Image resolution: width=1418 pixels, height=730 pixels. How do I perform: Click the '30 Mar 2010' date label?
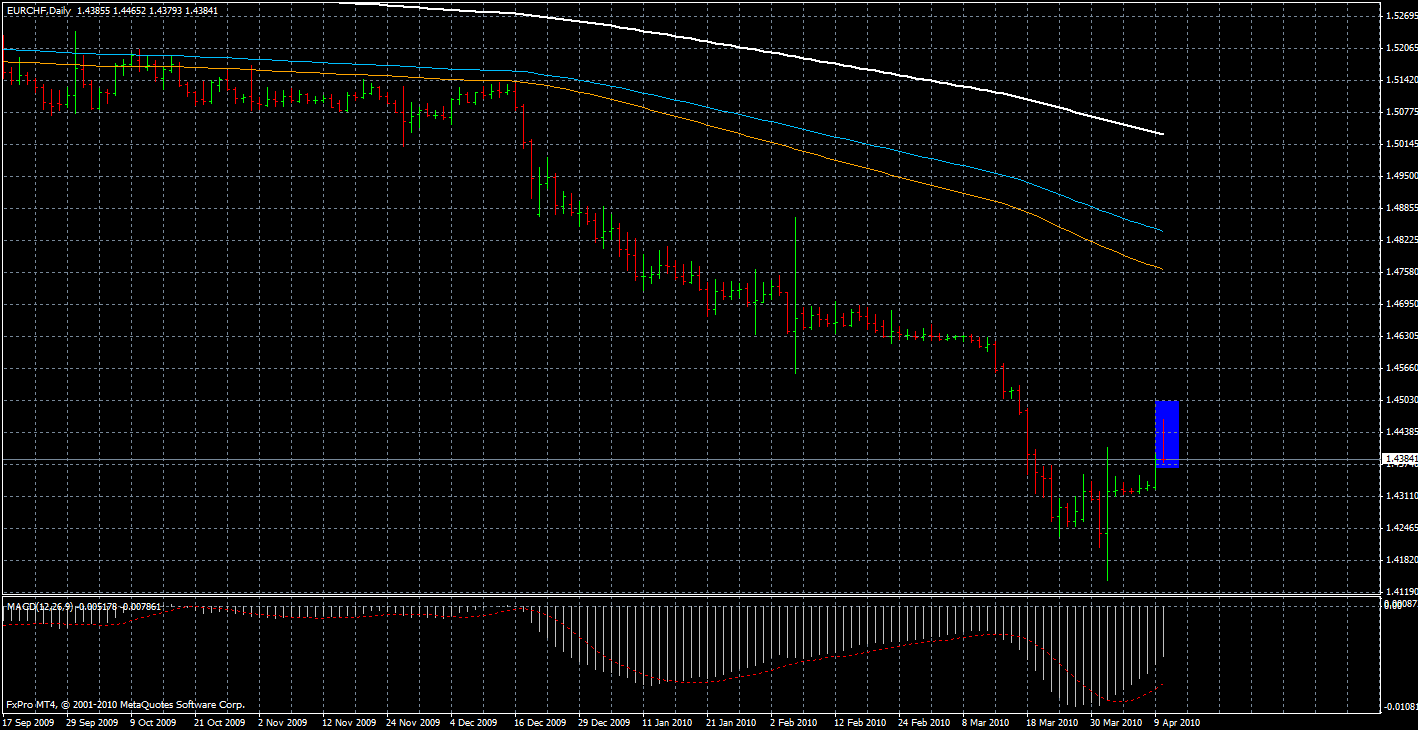1115,722
